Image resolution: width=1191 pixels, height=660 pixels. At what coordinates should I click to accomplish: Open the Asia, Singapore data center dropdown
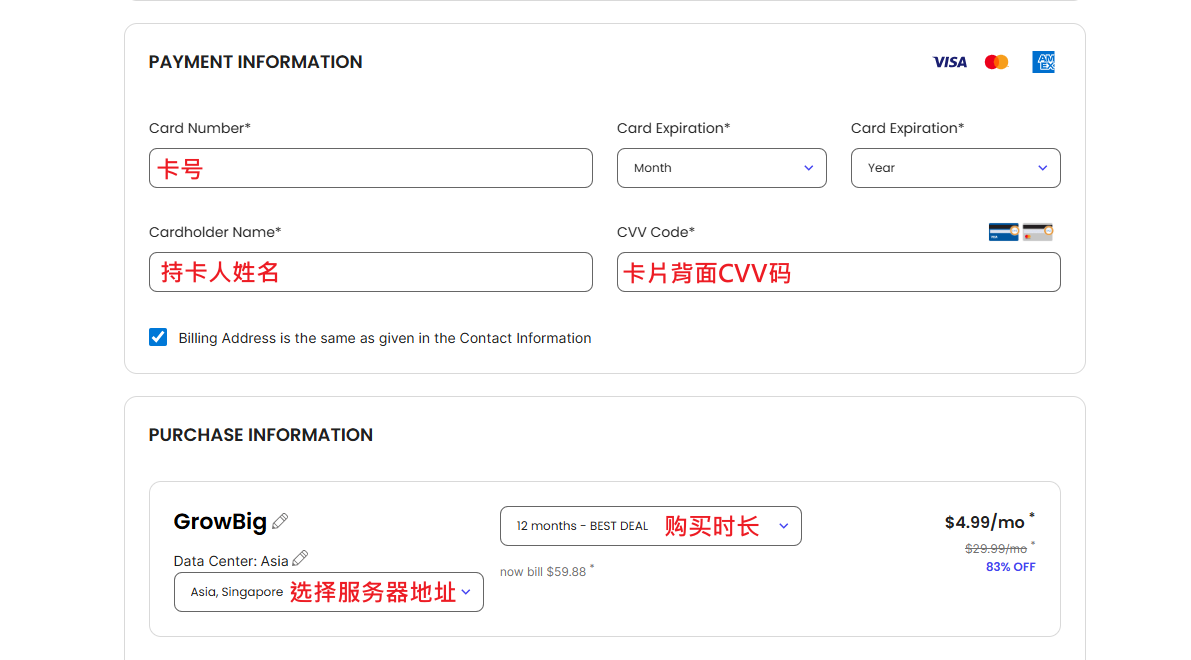pos(328,592)
